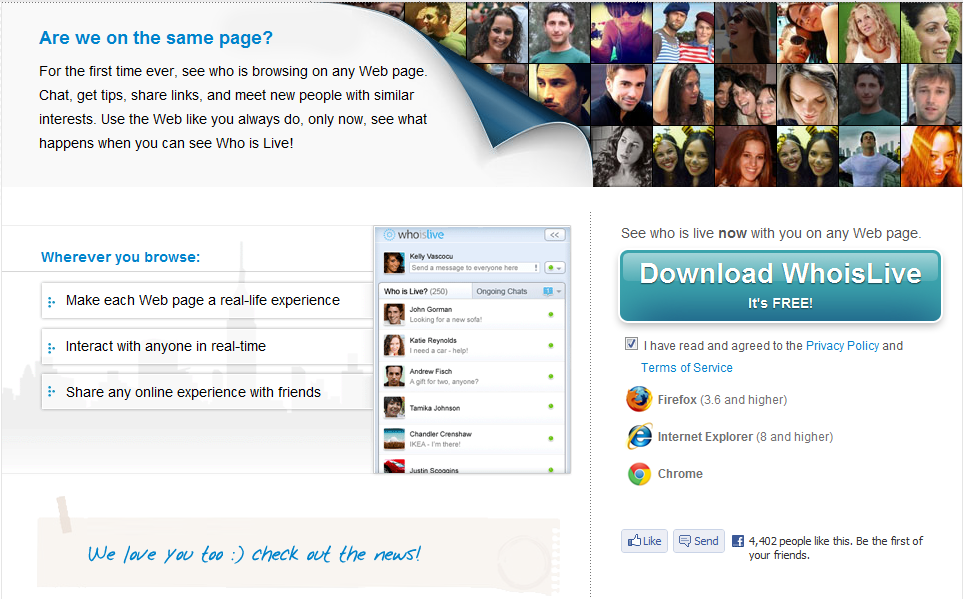Click the Wherever you browse: heading

coord(120,257)
